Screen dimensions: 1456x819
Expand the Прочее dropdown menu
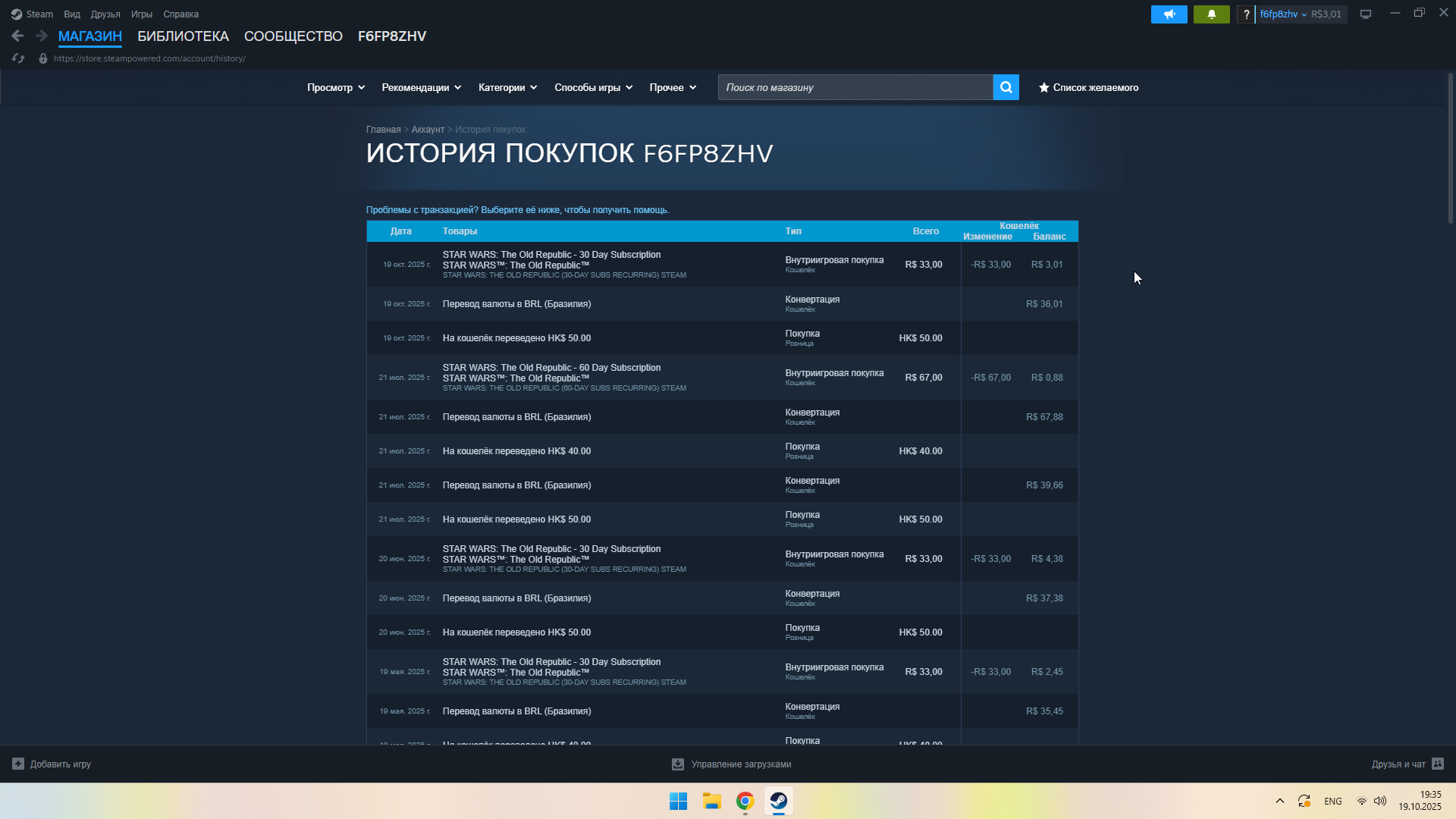pos(672,87)
